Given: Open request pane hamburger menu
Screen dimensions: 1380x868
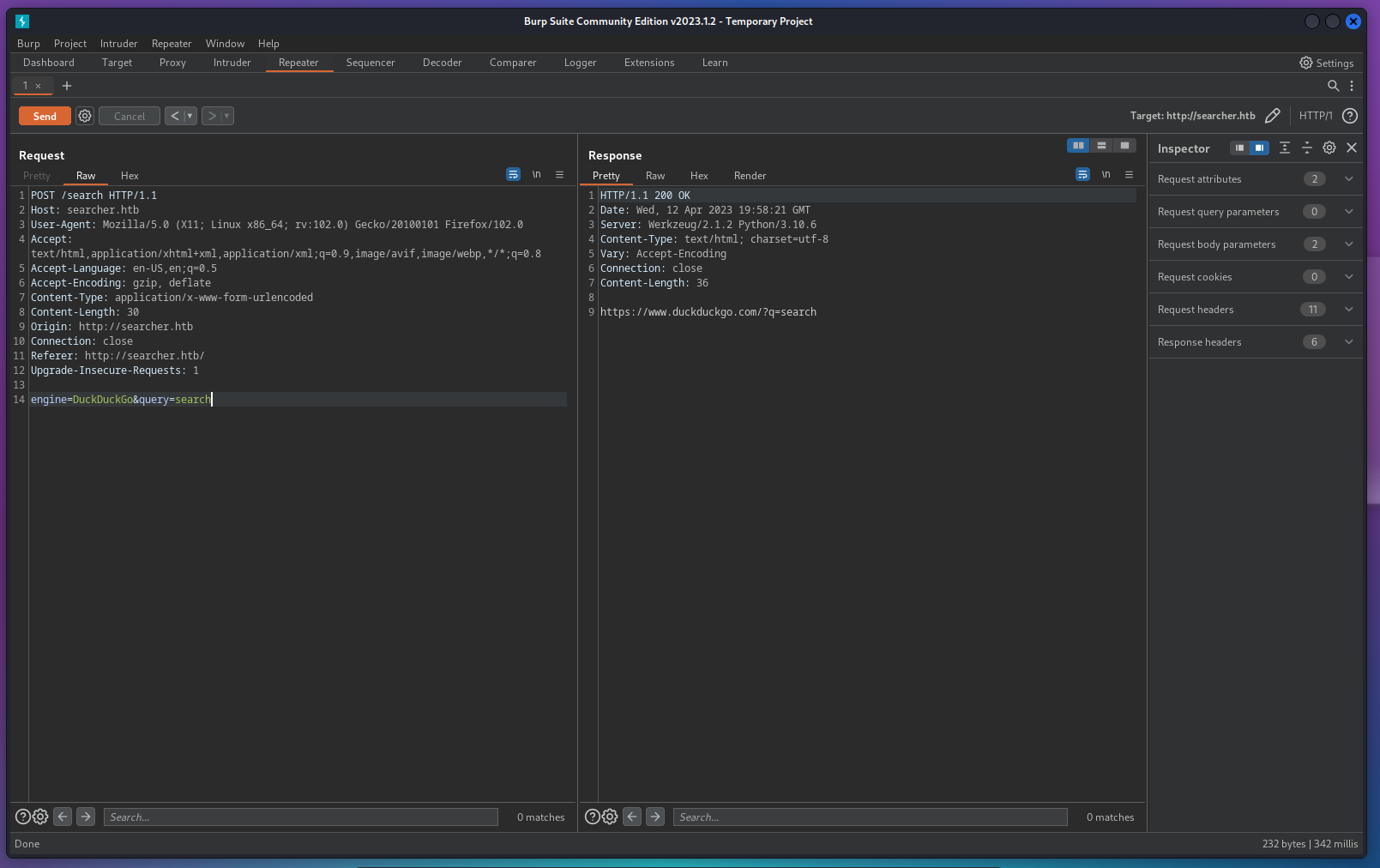Looking at the screenshot, I should click(x=559, y=174).
